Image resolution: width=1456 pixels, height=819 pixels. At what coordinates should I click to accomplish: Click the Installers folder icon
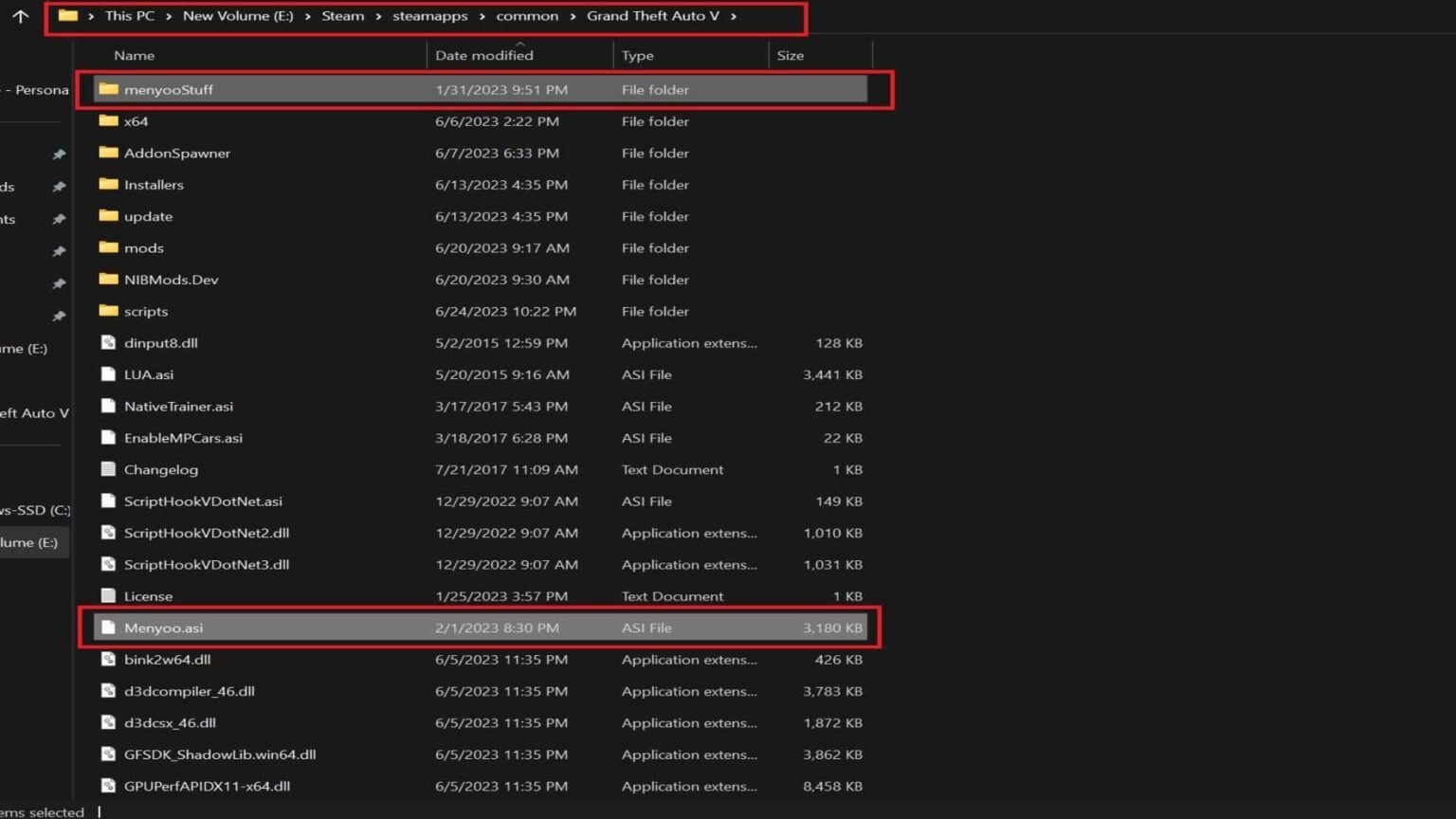pos(109,184)
